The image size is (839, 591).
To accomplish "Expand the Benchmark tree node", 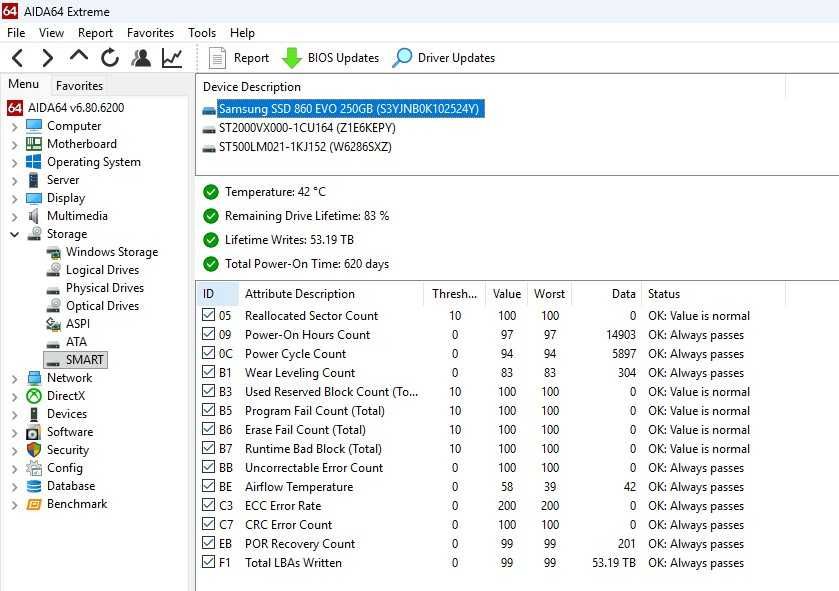I will [x=14, y=504].
